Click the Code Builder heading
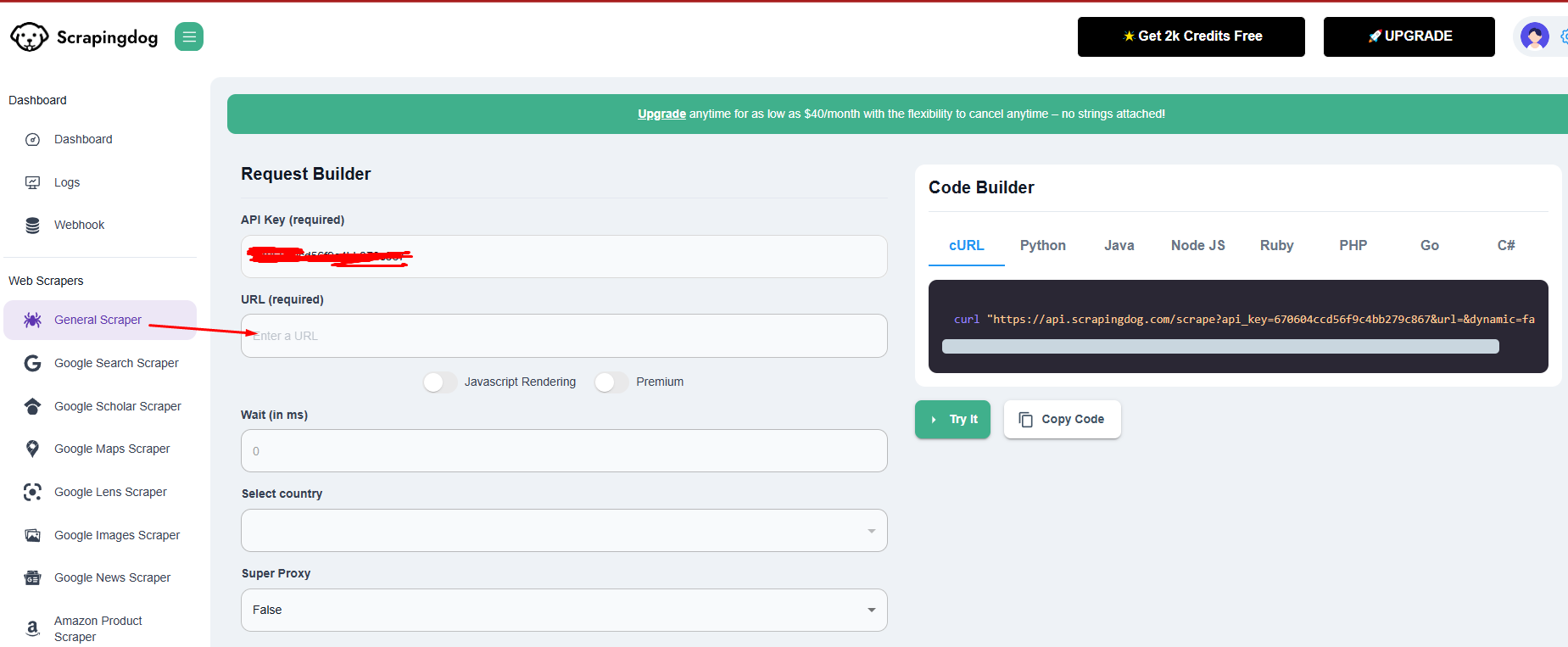The height and width of the screenshot is (647, 1568). [x=981, y=187]
